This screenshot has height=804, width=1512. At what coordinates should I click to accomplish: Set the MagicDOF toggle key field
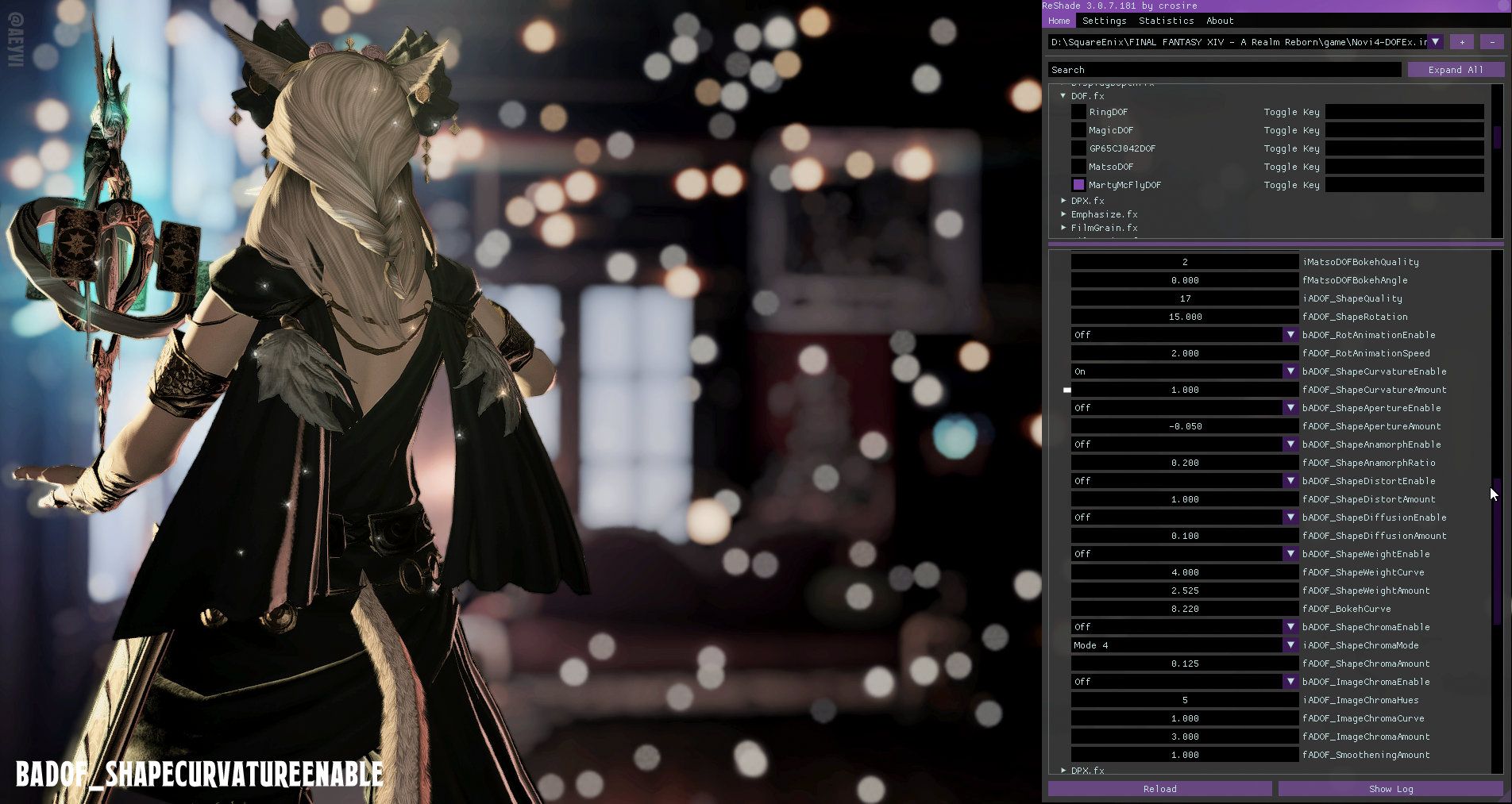click(1404, 130)
